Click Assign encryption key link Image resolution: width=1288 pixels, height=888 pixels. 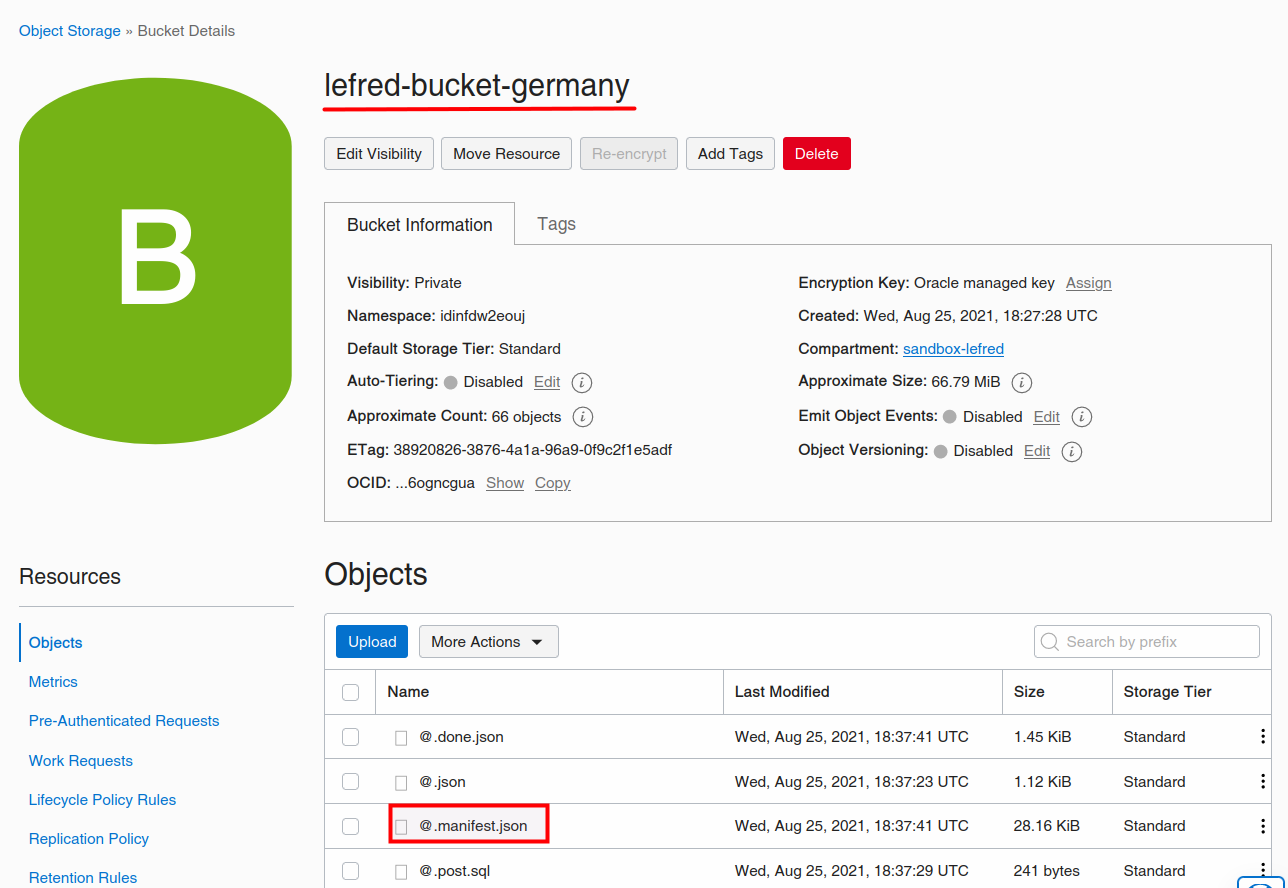coord(1089,283)
